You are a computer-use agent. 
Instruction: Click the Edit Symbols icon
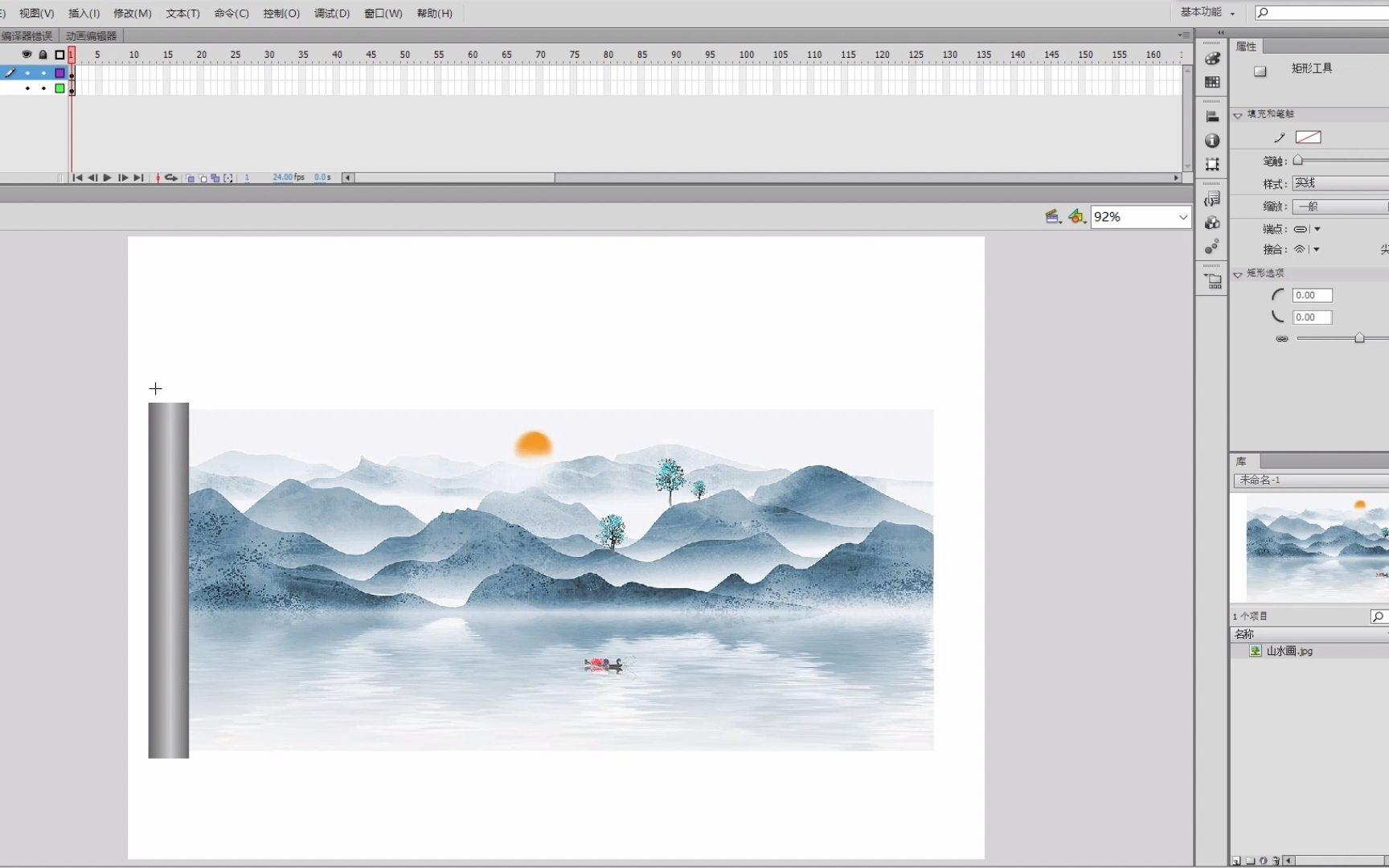coord(1077,216)
